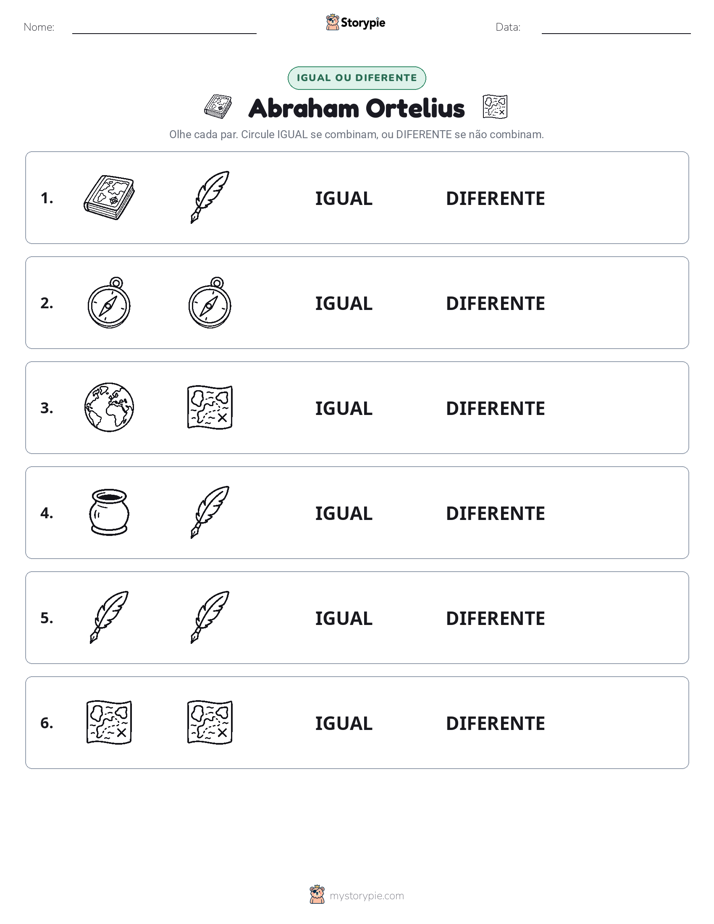Screen dimensions: 714x924
Task: Click the Nome blank line field
Action: pos(164,27)
